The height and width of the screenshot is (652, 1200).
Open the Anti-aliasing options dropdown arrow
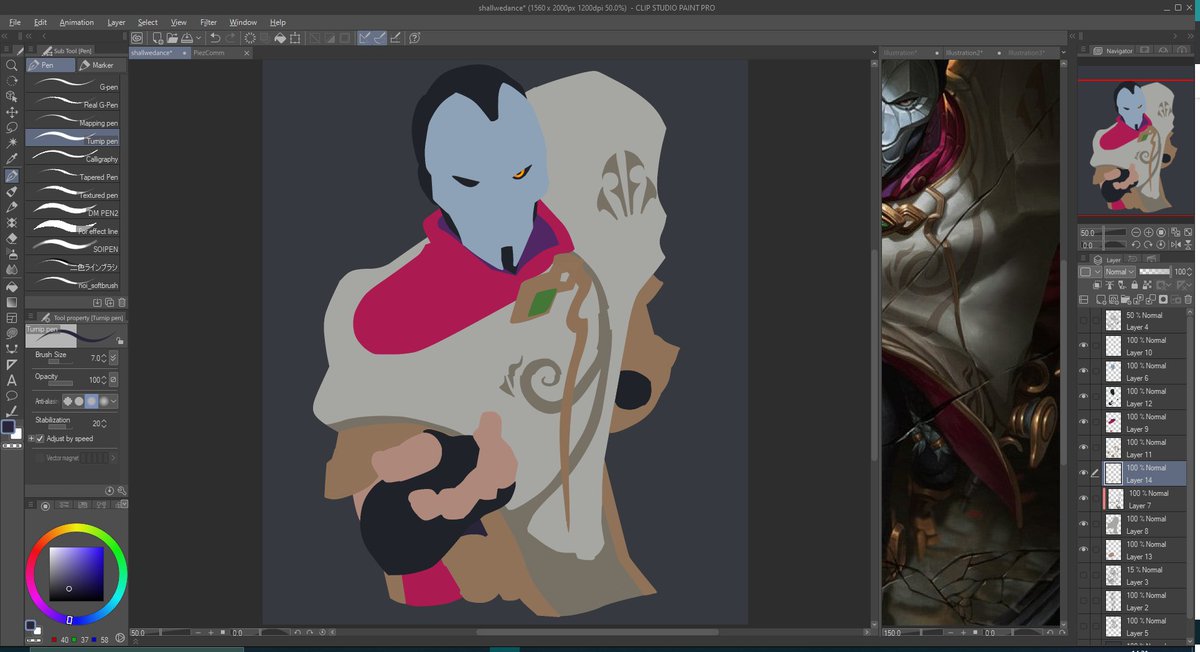coord(114,401)
